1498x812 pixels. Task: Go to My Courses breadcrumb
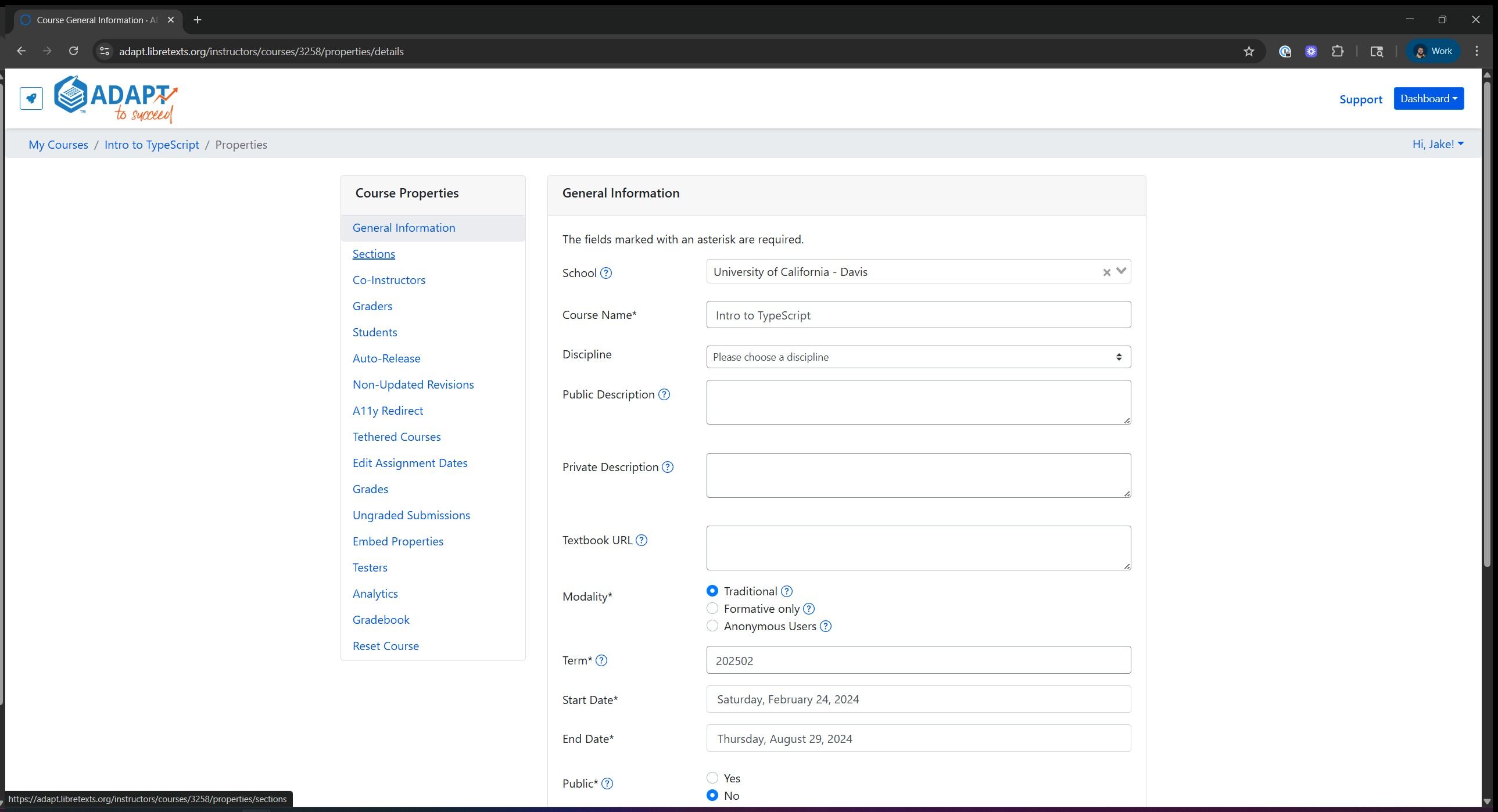point(58,145)
